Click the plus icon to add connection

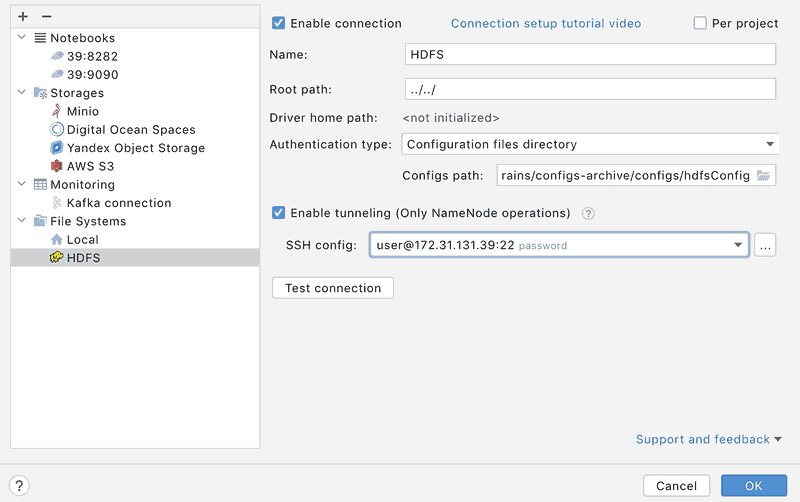pyautogui.click(x=23, y=16)
